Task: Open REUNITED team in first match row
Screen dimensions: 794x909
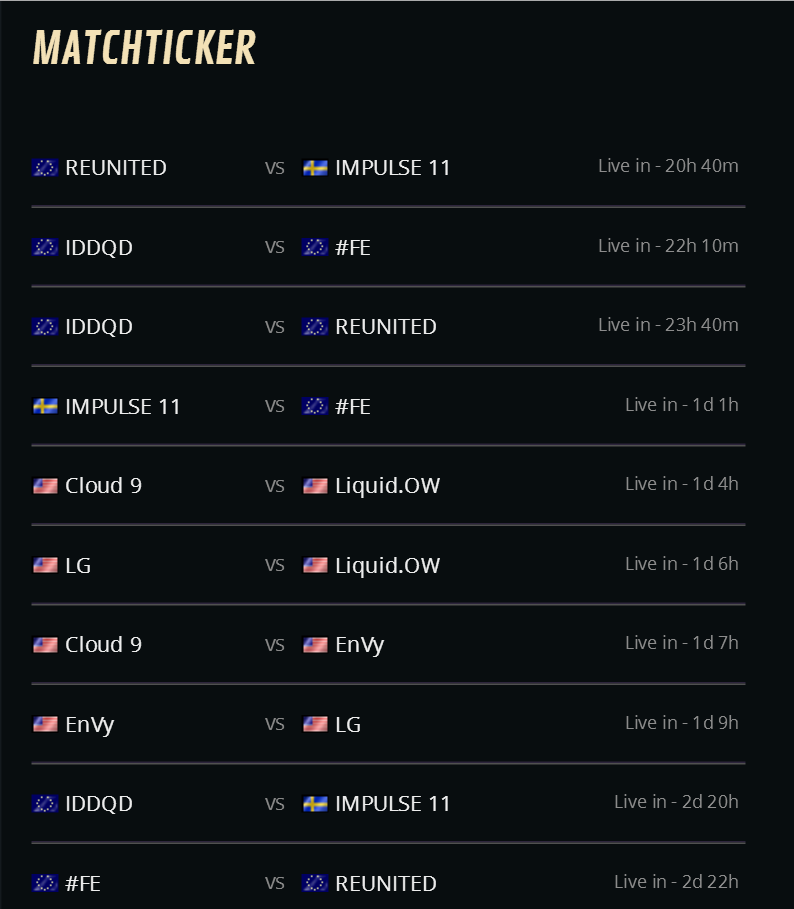Action: pyautogui.click(x=116, y=168)
